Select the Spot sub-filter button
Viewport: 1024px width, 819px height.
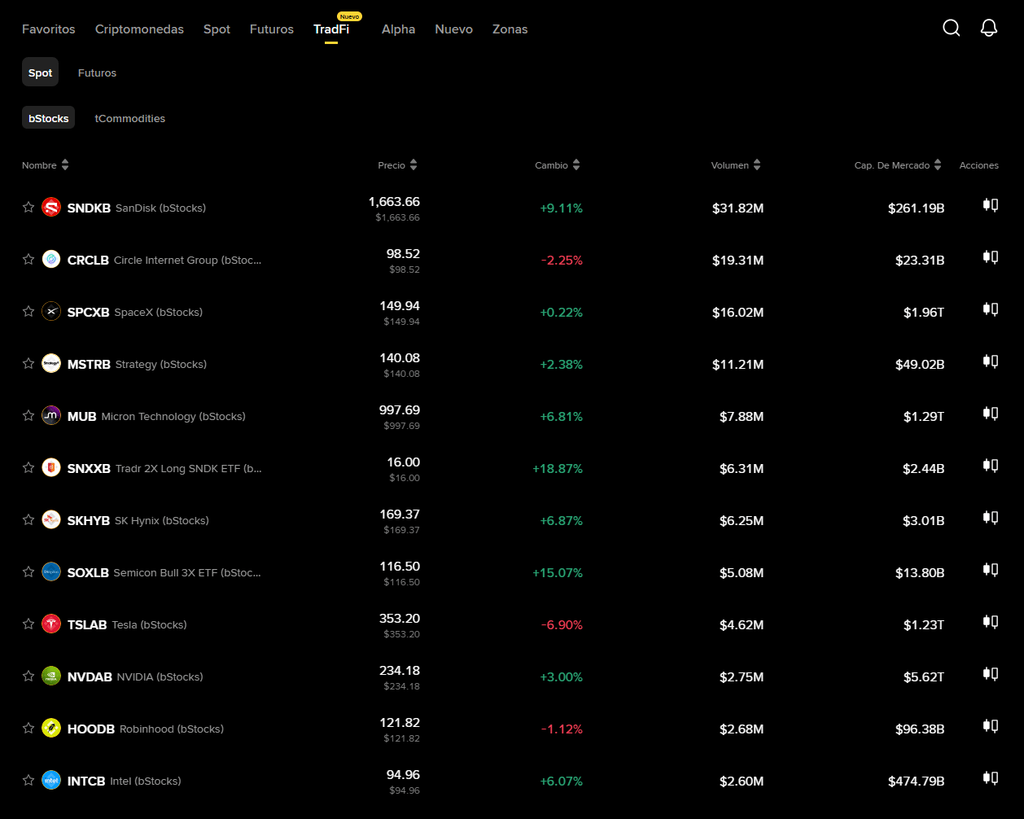click(40, 72)
